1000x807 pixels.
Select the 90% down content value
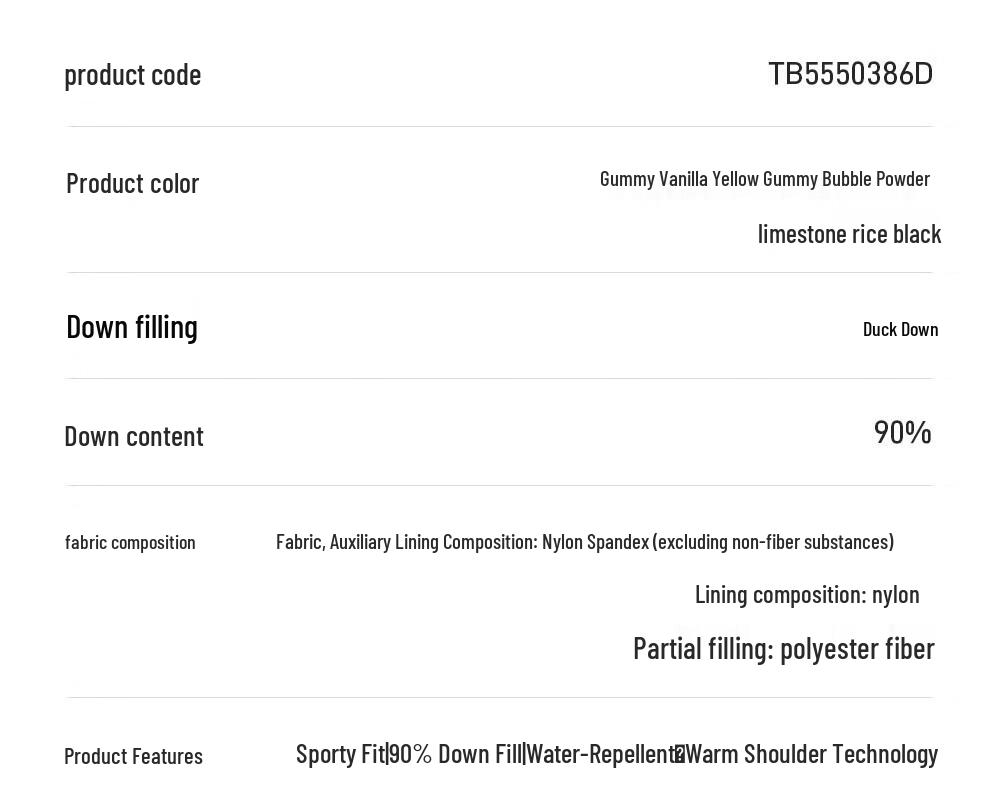point(902,432)
